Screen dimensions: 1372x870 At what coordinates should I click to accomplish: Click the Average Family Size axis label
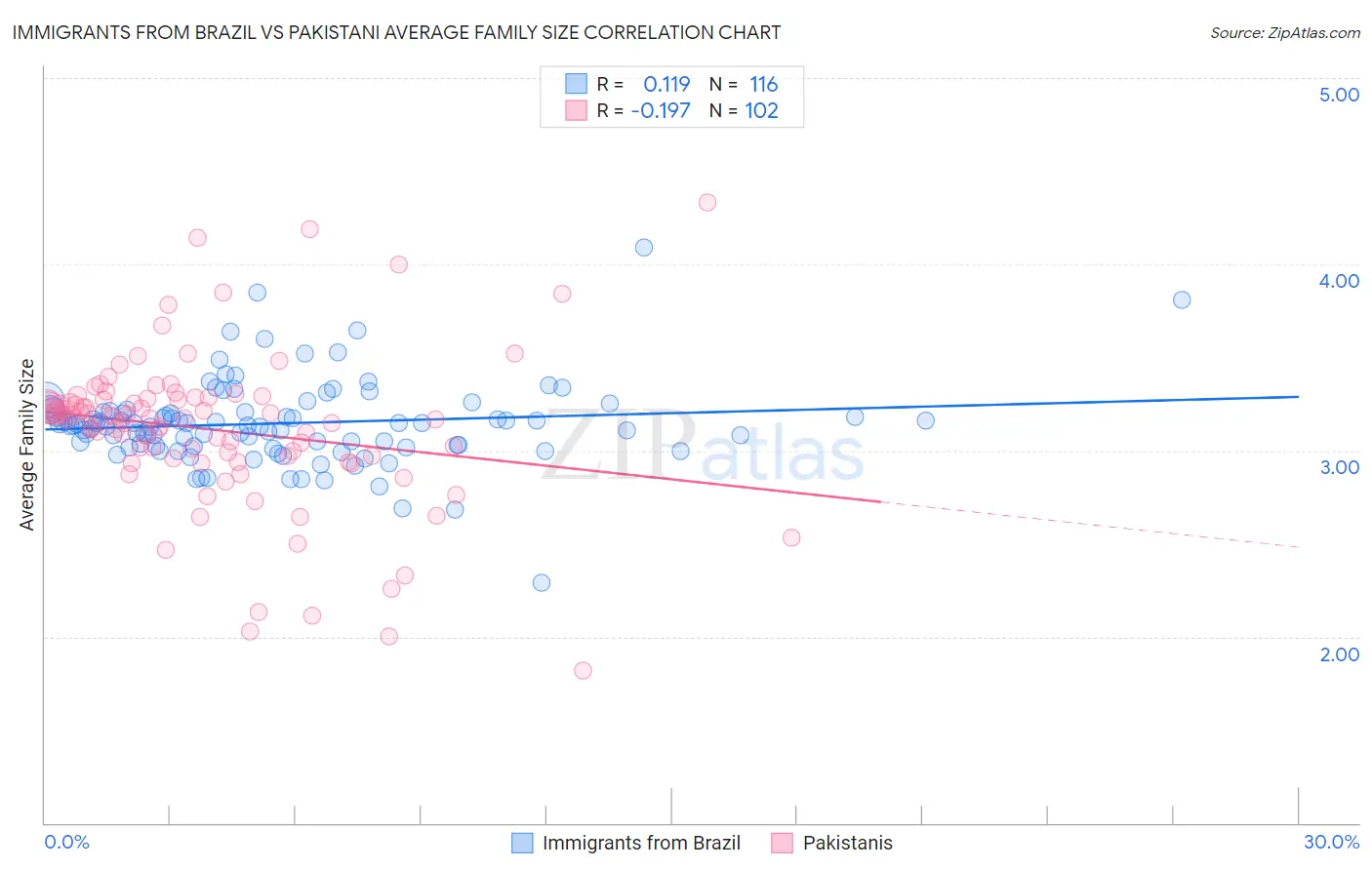tap(26, 445)
